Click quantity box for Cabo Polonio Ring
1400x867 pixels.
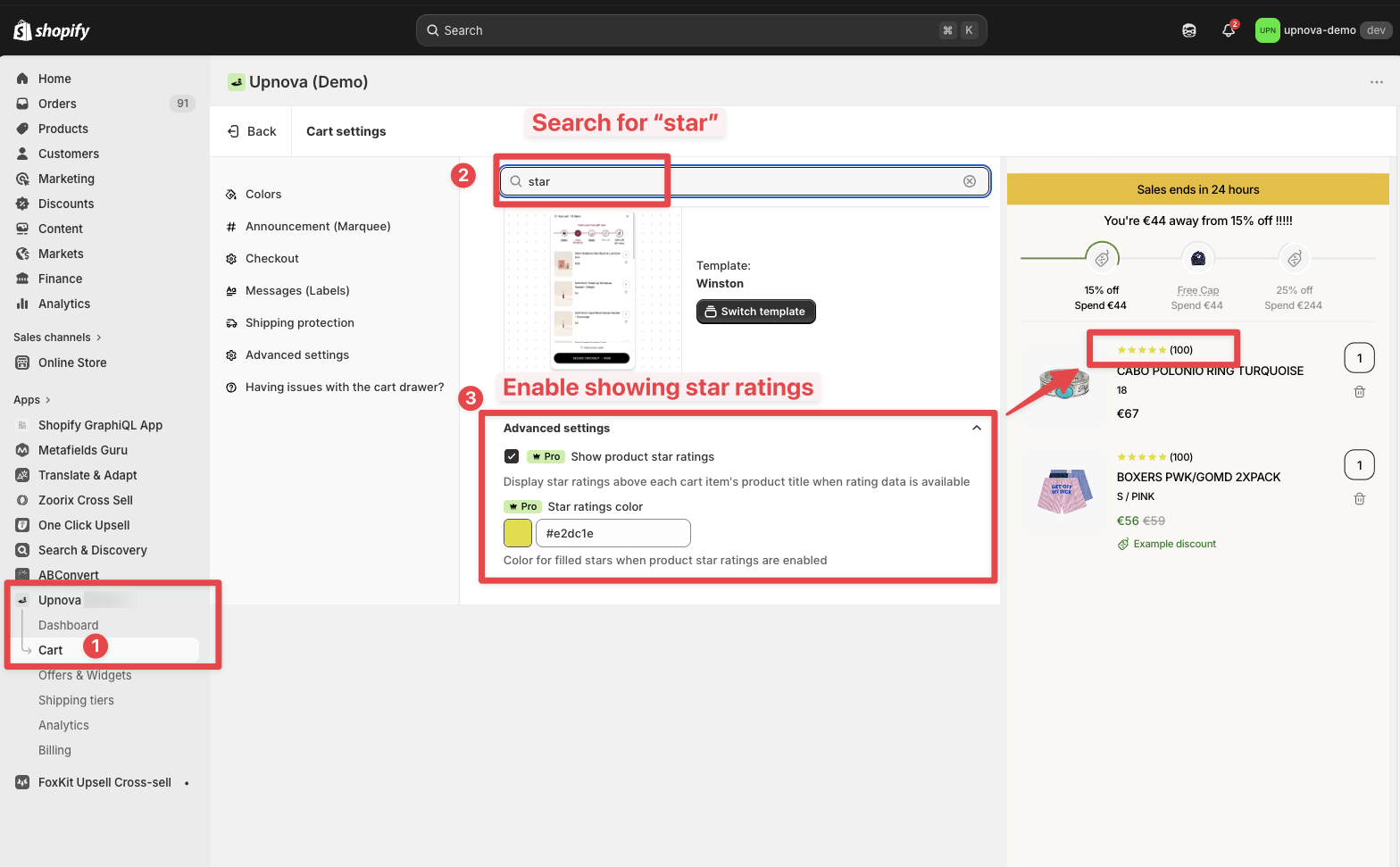tap(1360, 358)
